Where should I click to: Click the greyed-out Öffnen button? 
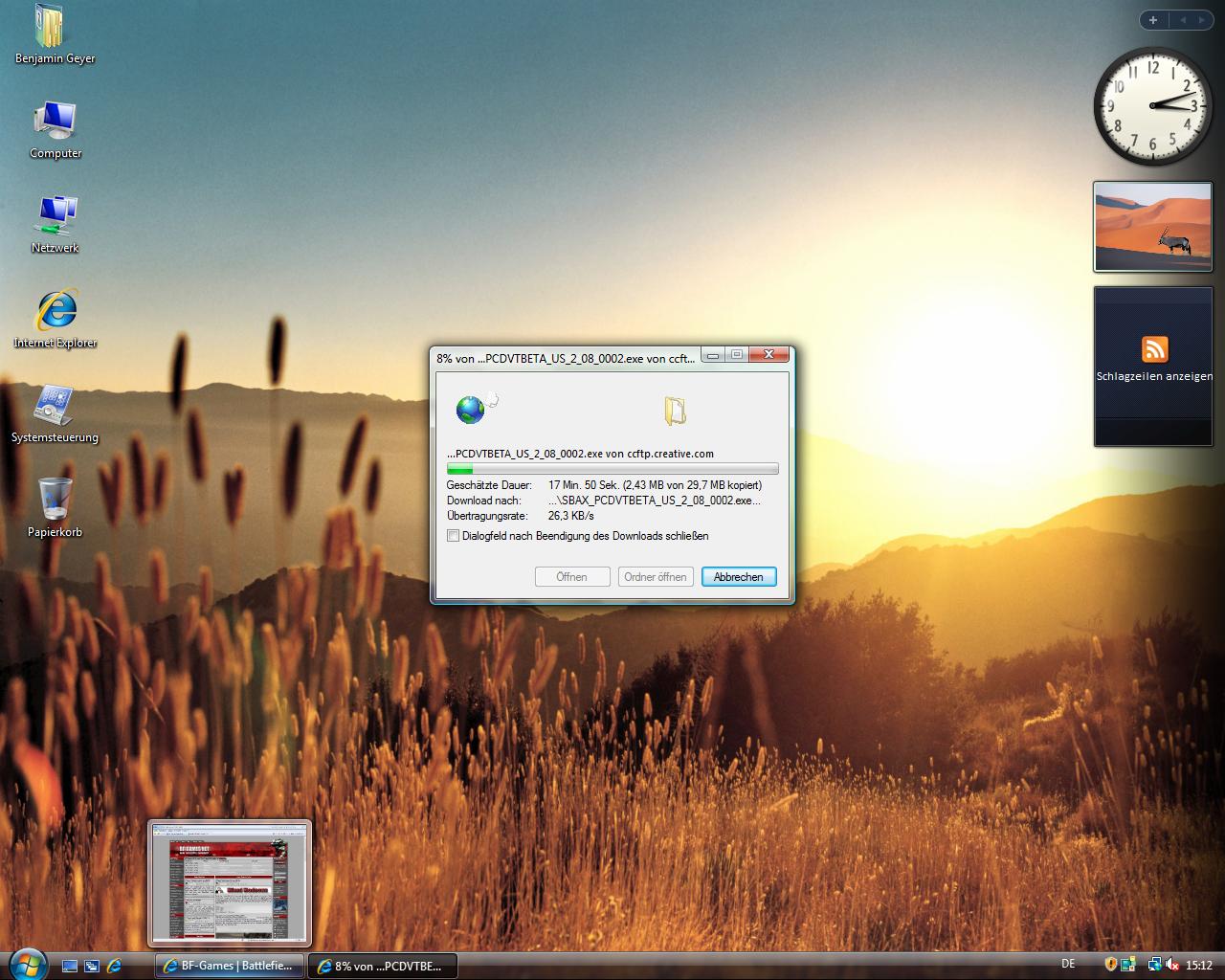pyautogui.click(x=571, y=576)
